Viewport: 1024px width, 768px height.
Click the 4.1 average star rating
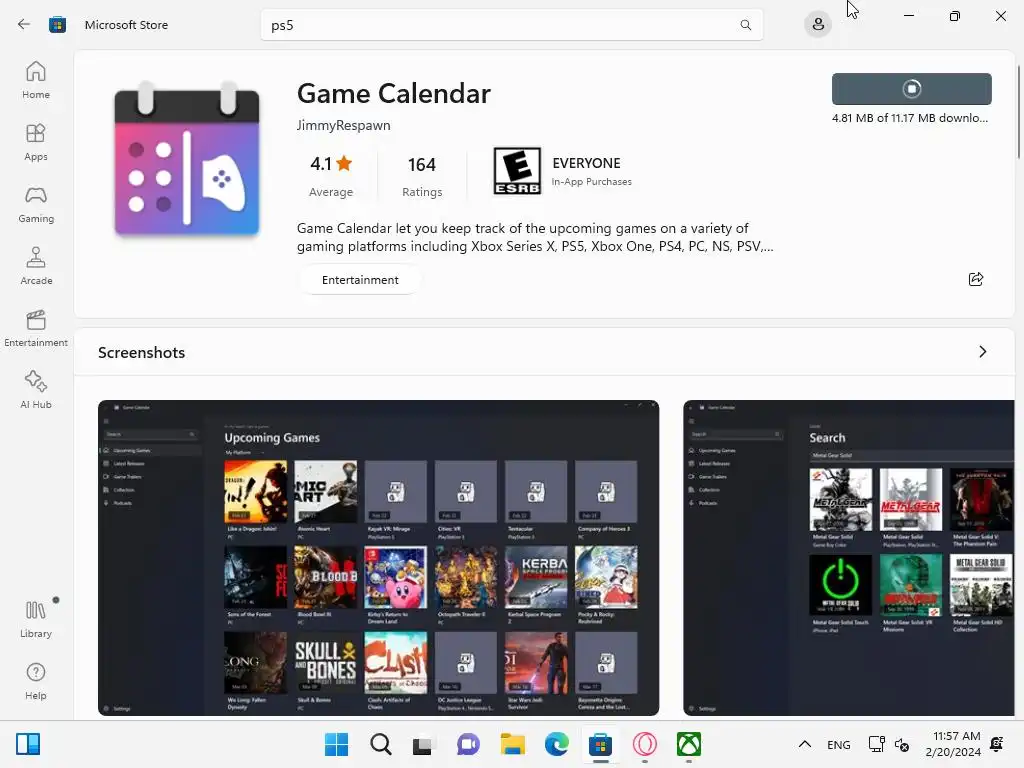331,175
